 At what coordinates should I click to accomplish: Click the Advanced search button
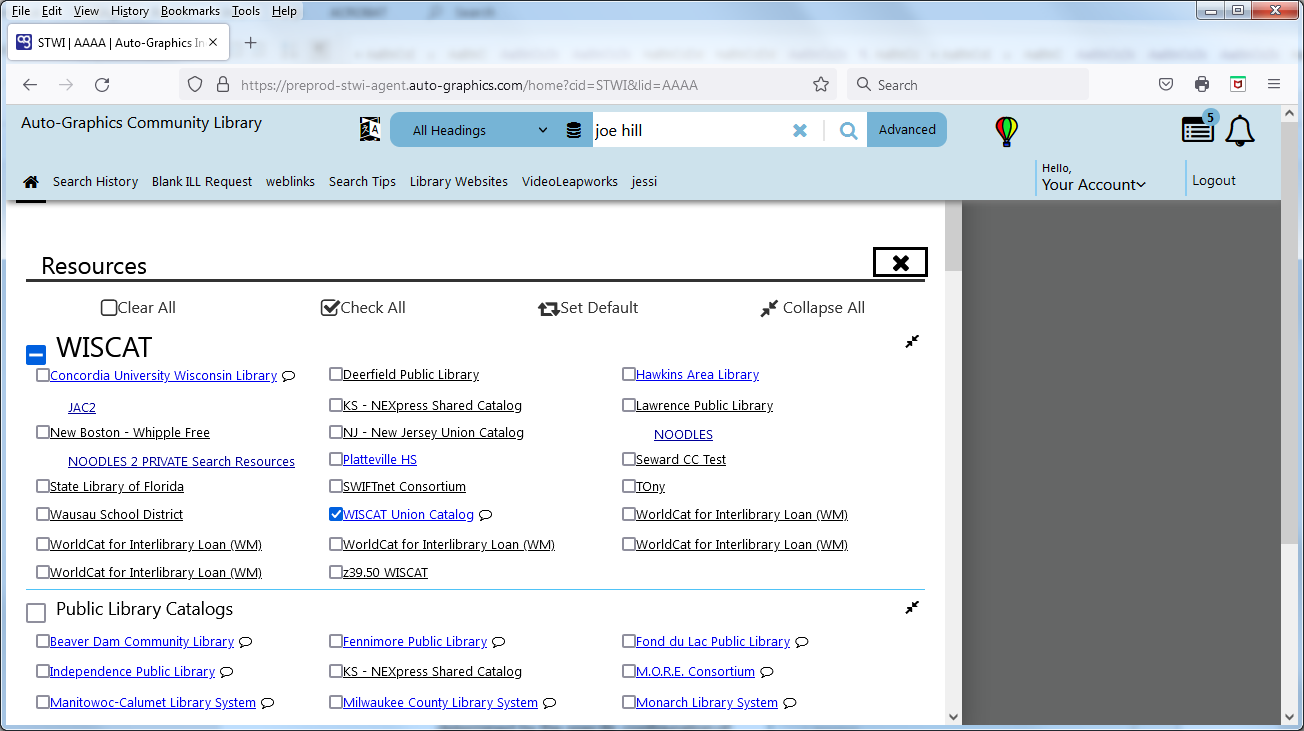907,130
